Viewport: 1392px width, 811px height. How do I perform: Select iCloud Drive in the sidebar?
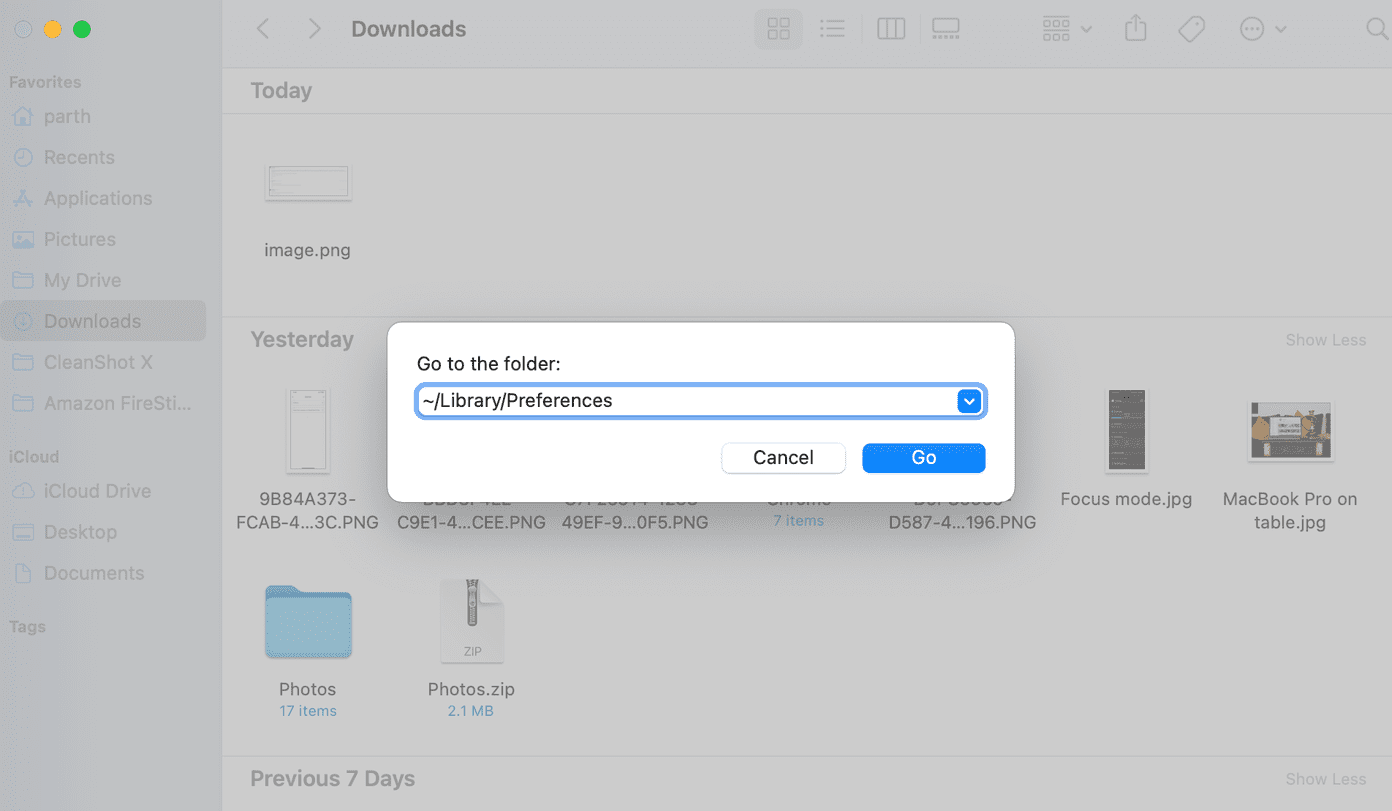[97, 491]
